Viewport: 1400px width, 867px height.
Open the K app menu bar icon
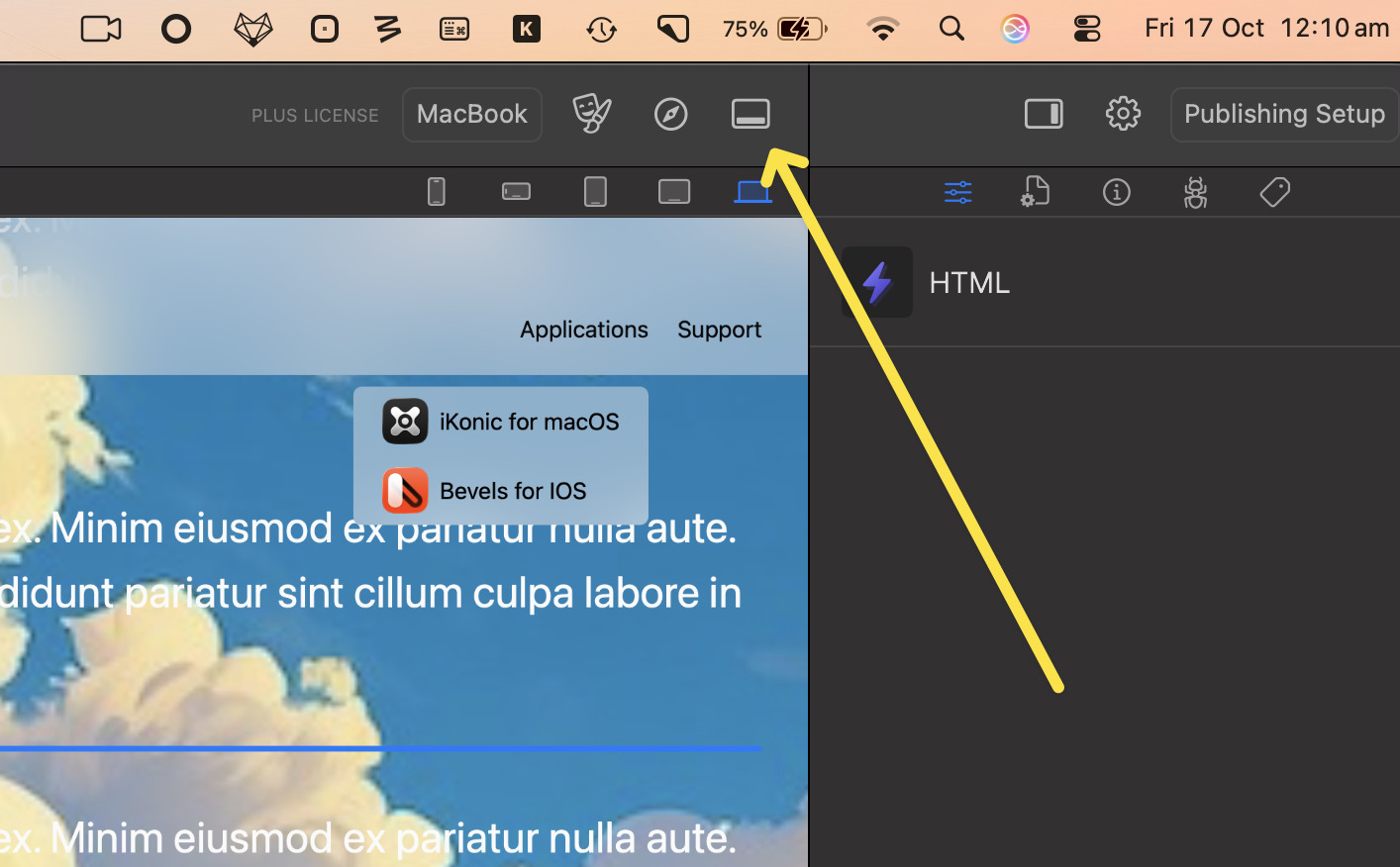[x=527, y=29]
